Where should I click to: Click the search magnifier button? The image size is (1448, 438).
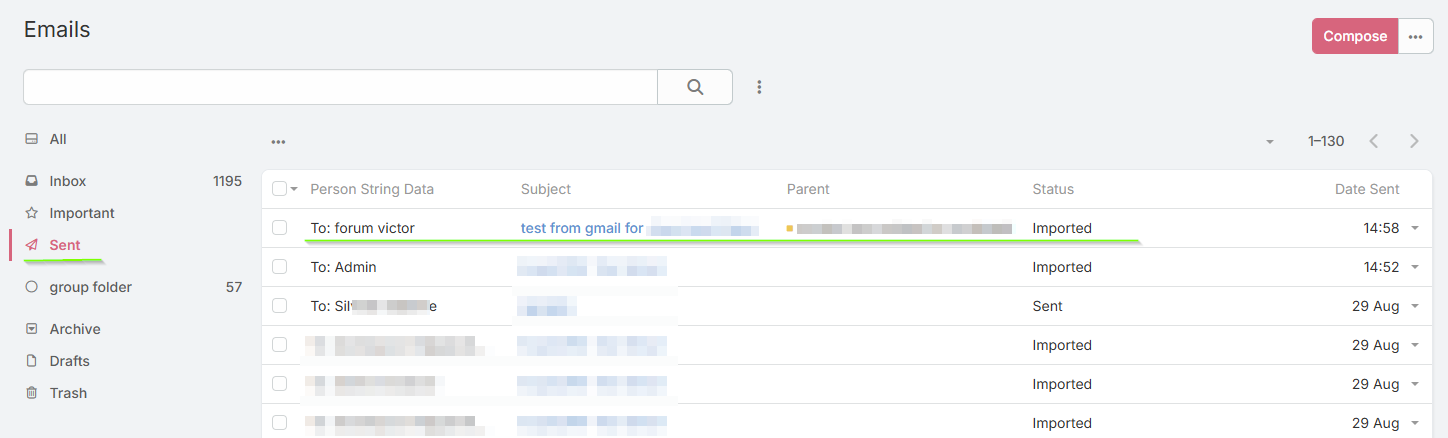(x=695, y=87)
